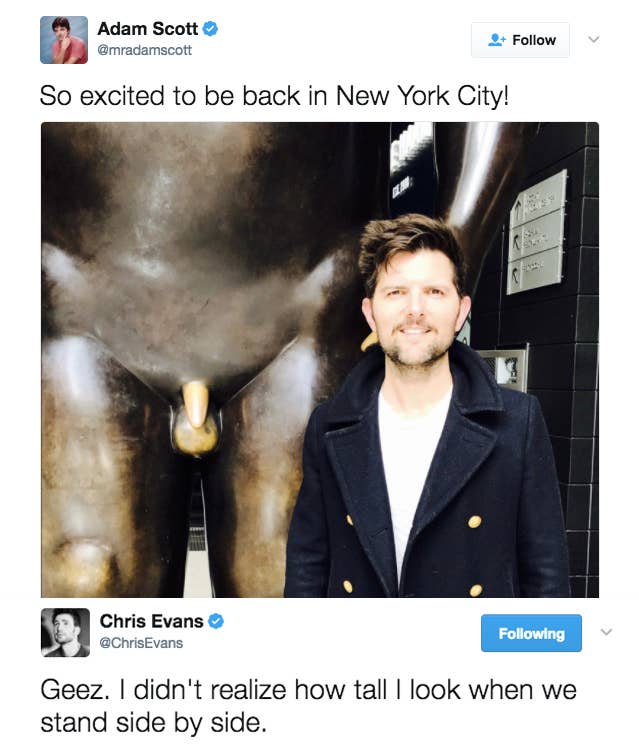Open the Chris Evans display name

point(152,621)
